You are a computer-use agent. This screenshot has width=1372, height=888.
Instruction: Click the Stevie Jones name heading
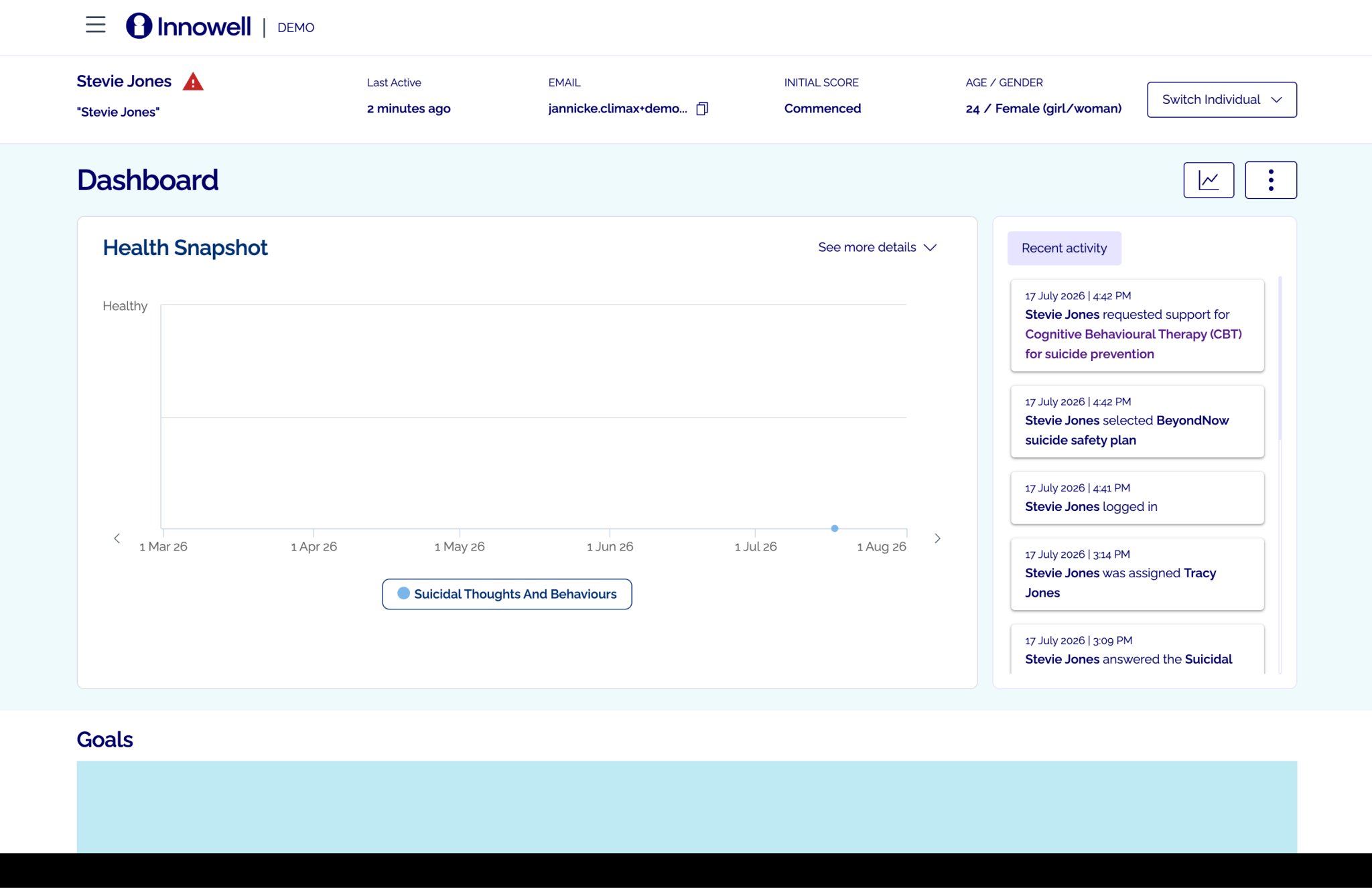point(124,81)
